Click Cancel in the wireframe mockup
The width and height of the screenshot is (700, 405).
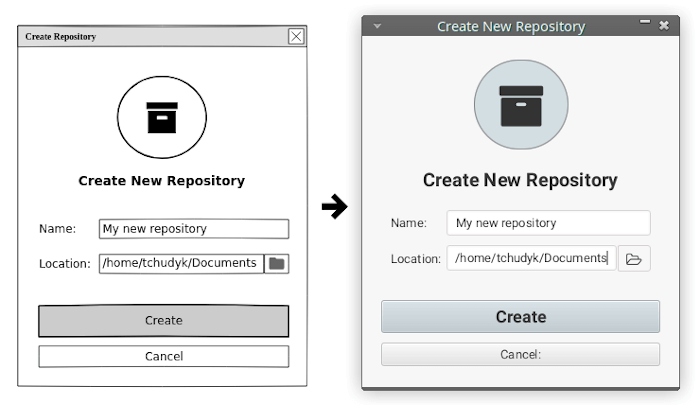[x=163, y=356]
